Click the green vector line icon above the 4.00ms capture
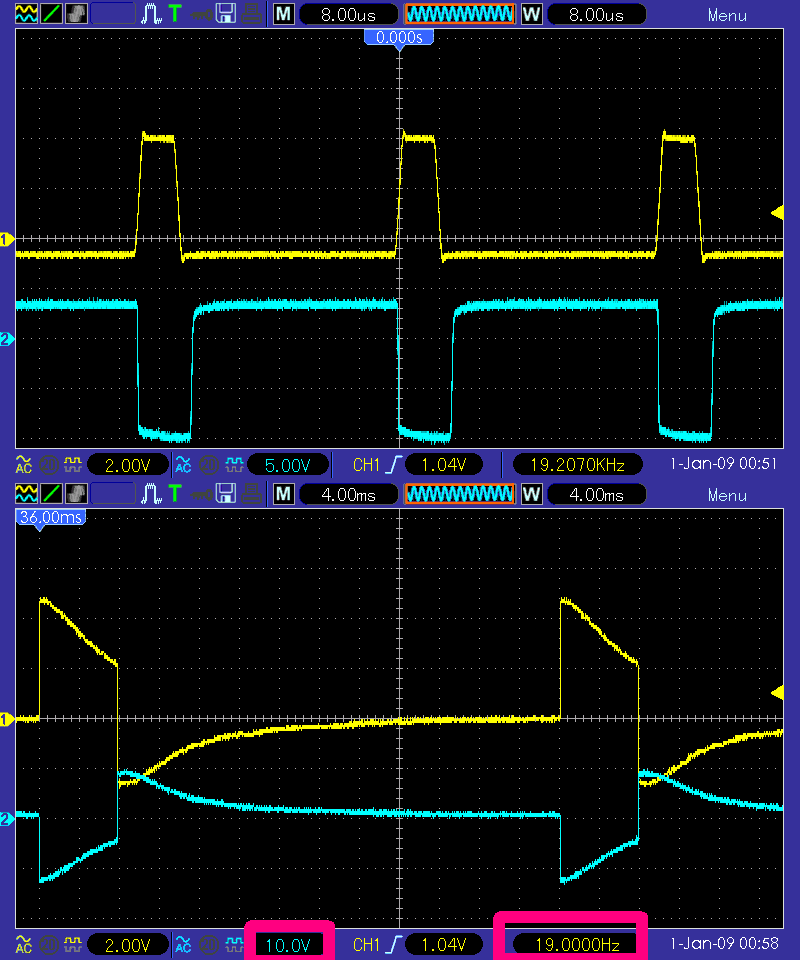 click(51, 493)
